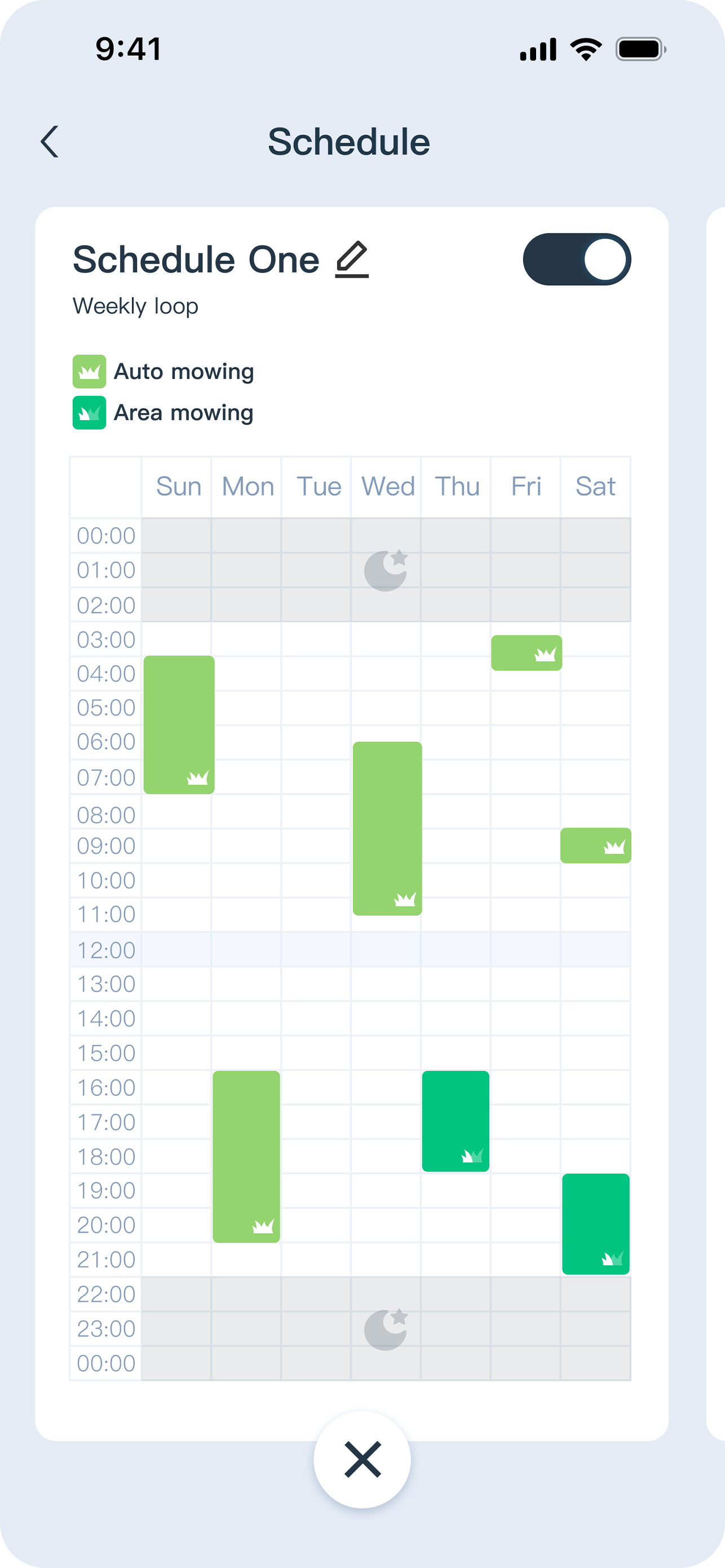Tap the Auto mowing legend icon
Screen dimensions: 725x1568
click(x=89, y=372)
